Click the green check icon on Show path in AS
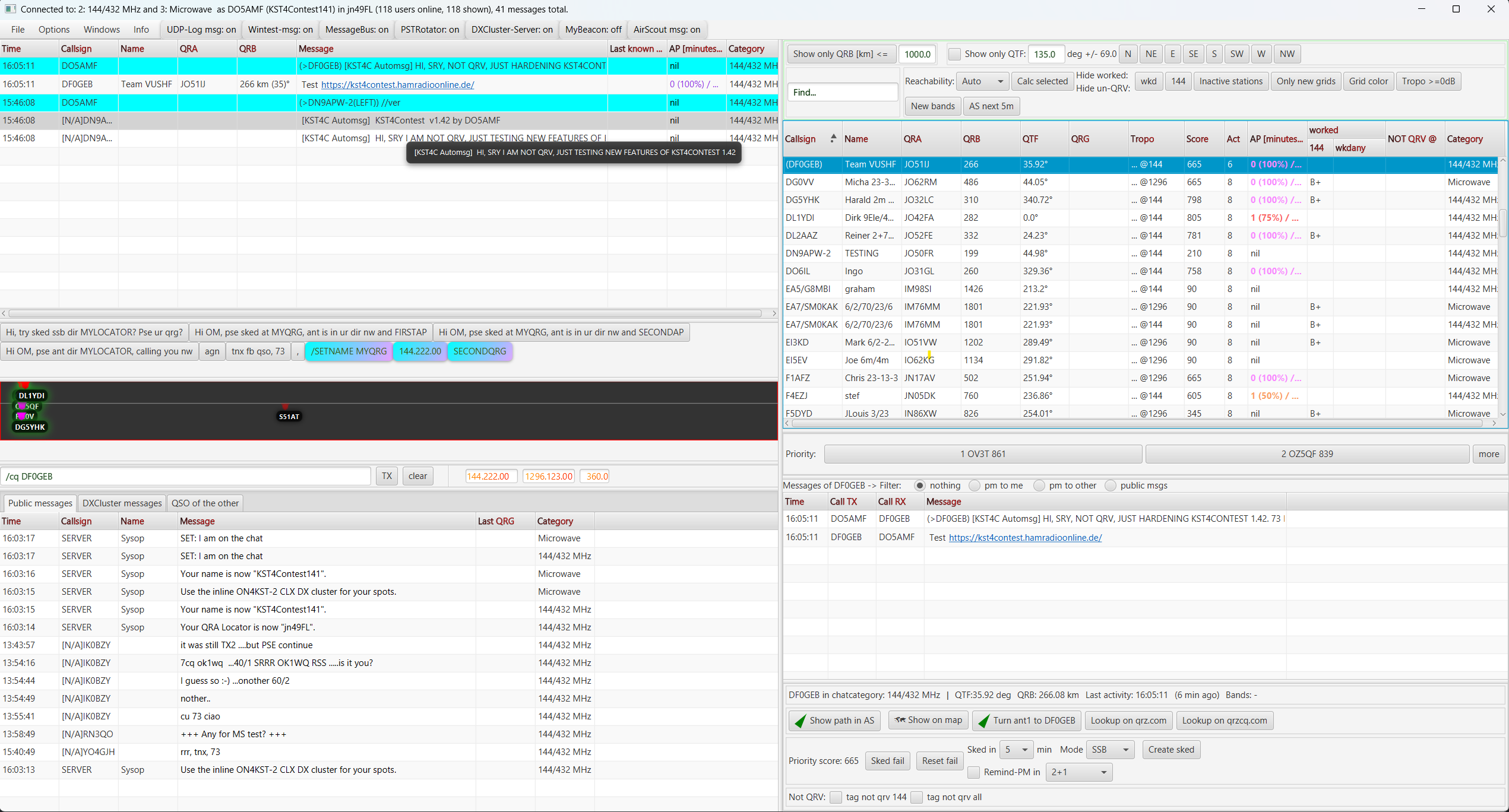 (801, 721)
